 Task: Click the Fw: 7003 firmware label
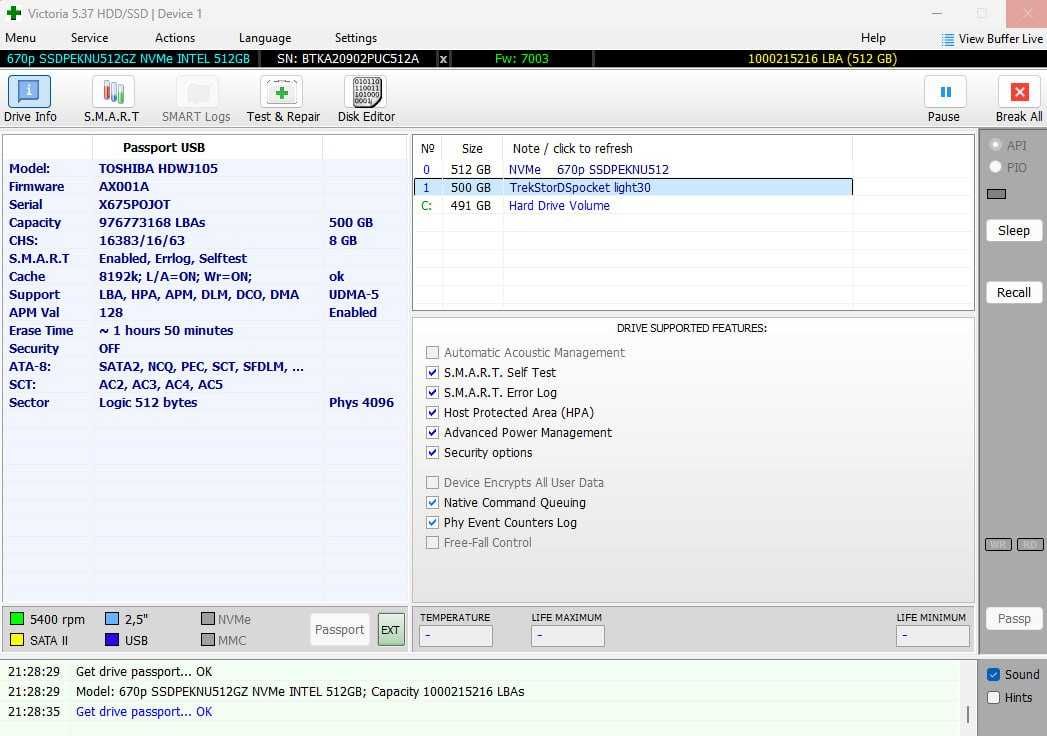tap(521, 59)
